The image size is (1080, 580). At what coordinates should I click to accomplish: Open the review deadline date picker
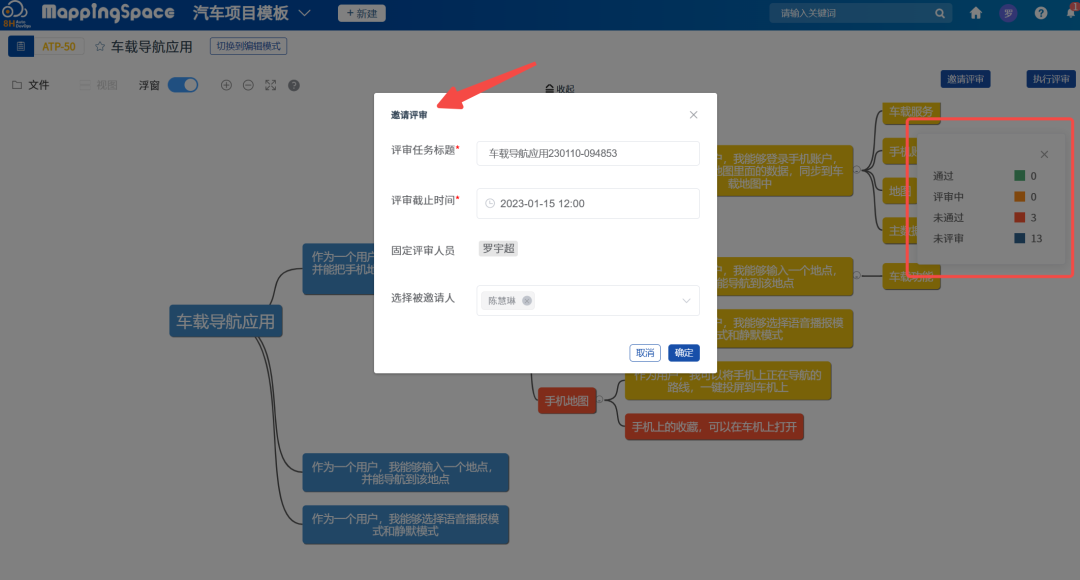(587, 203)
